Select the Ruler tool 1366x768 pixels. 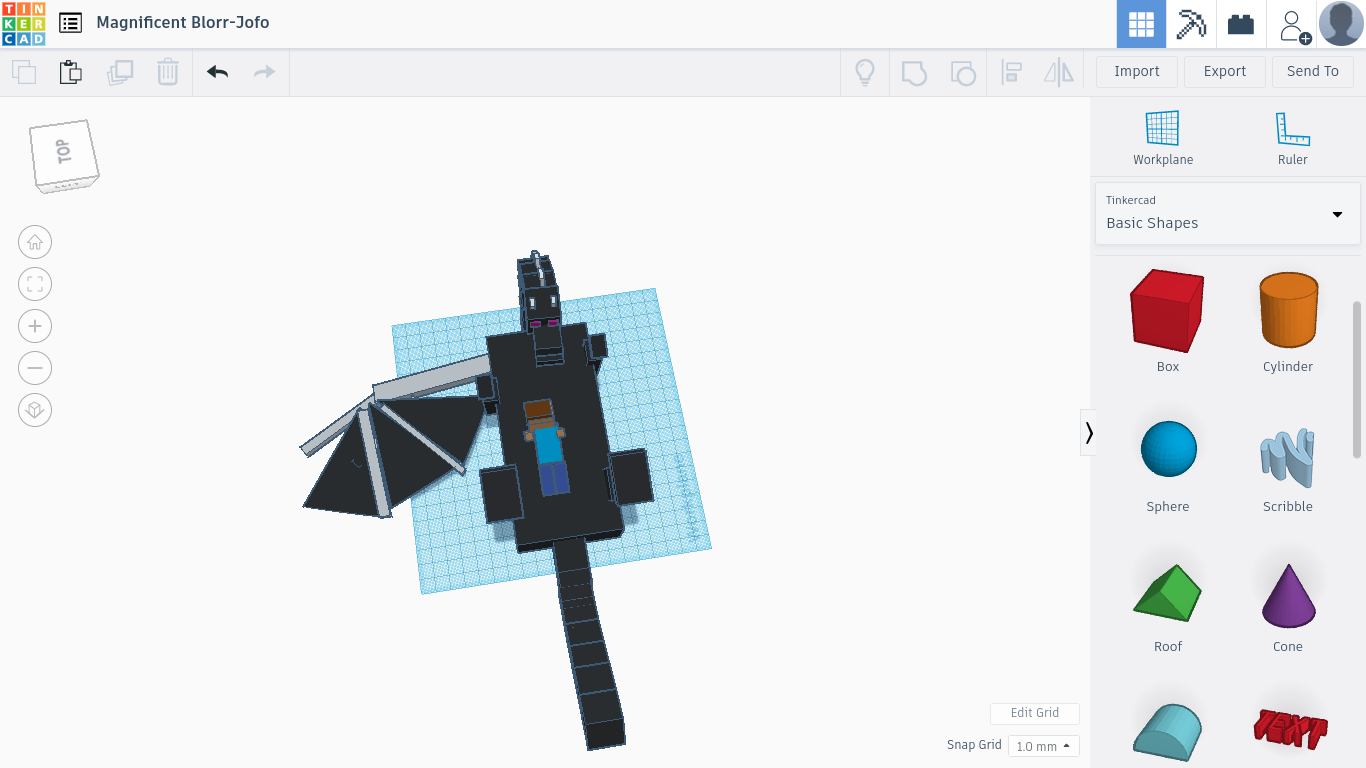pyautogui.click(x=1292, y=138)
